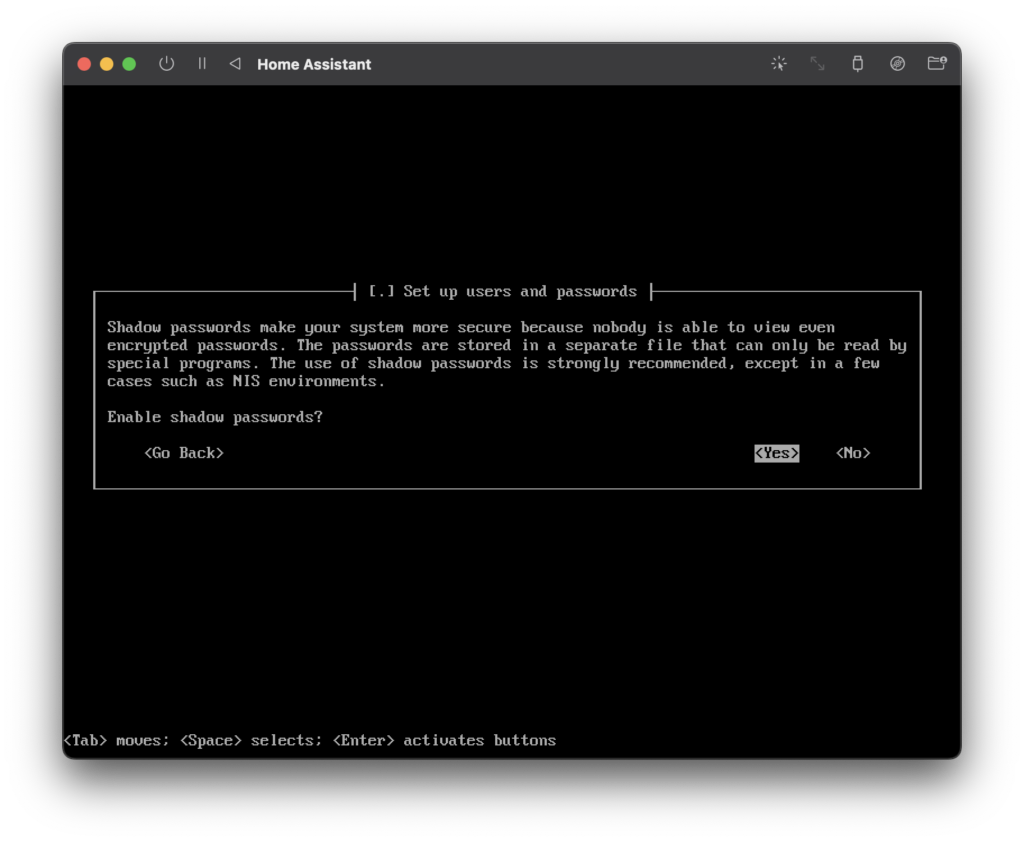Open the shared folder icon

click(937, 63)
